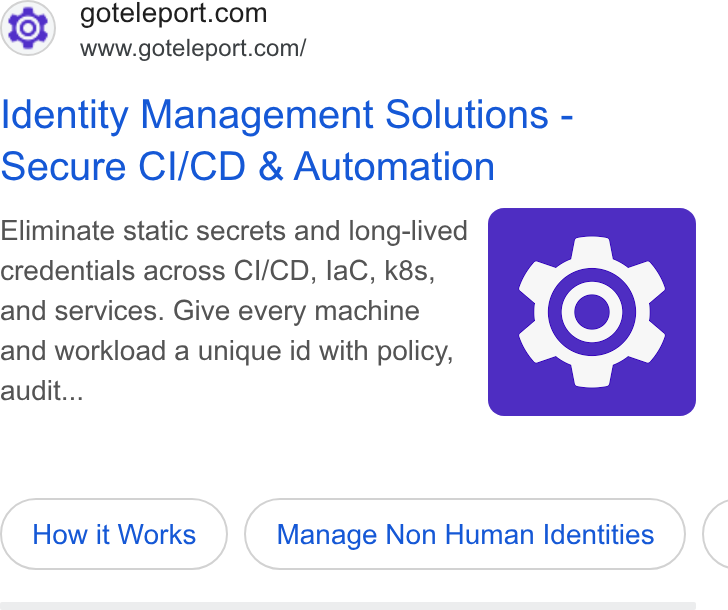This screenshot has width=728, height=610.
Task: Click the partially visible chip at right edge
Action: click(x=715, y=534)
